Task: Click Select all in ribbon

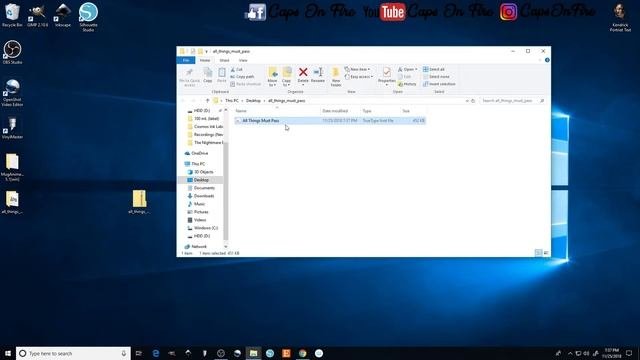Action: 434,69
